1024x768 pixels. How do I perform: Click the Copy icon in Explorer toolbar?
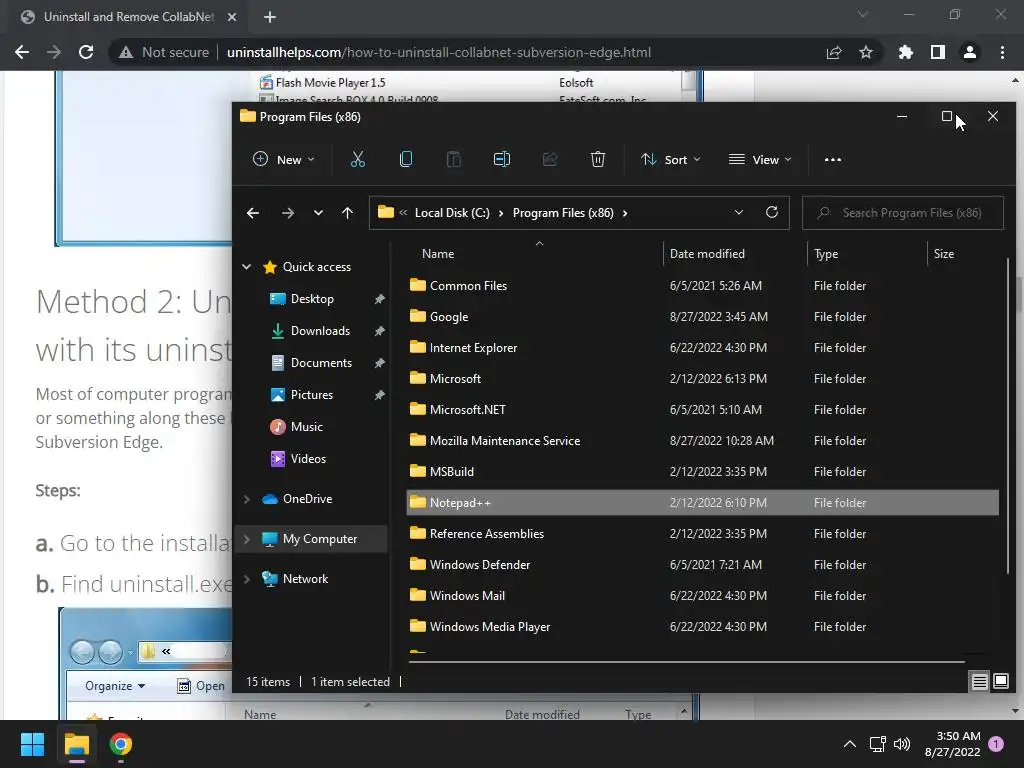[406, 159]
